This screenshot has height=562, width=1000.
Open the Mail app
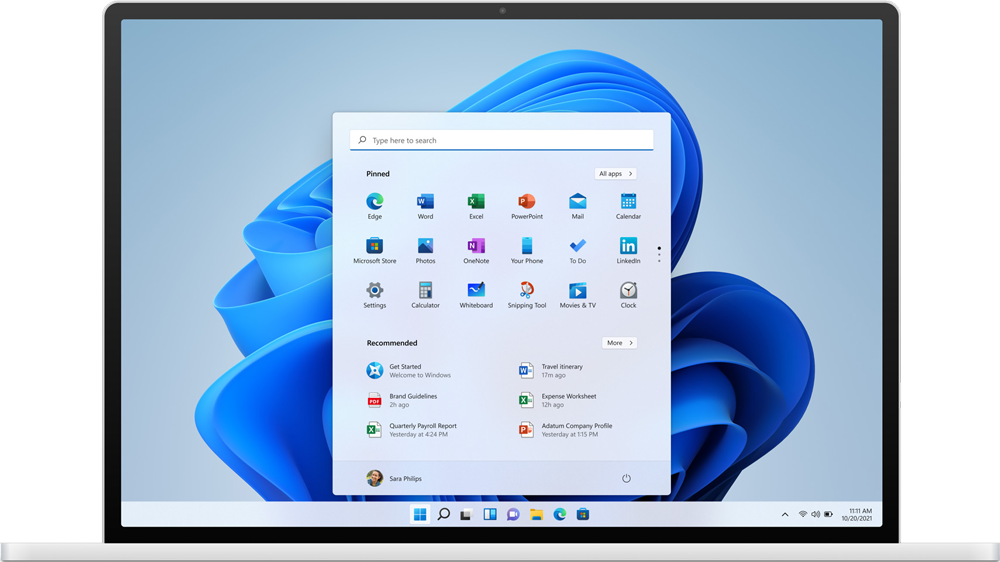[577, 206]
